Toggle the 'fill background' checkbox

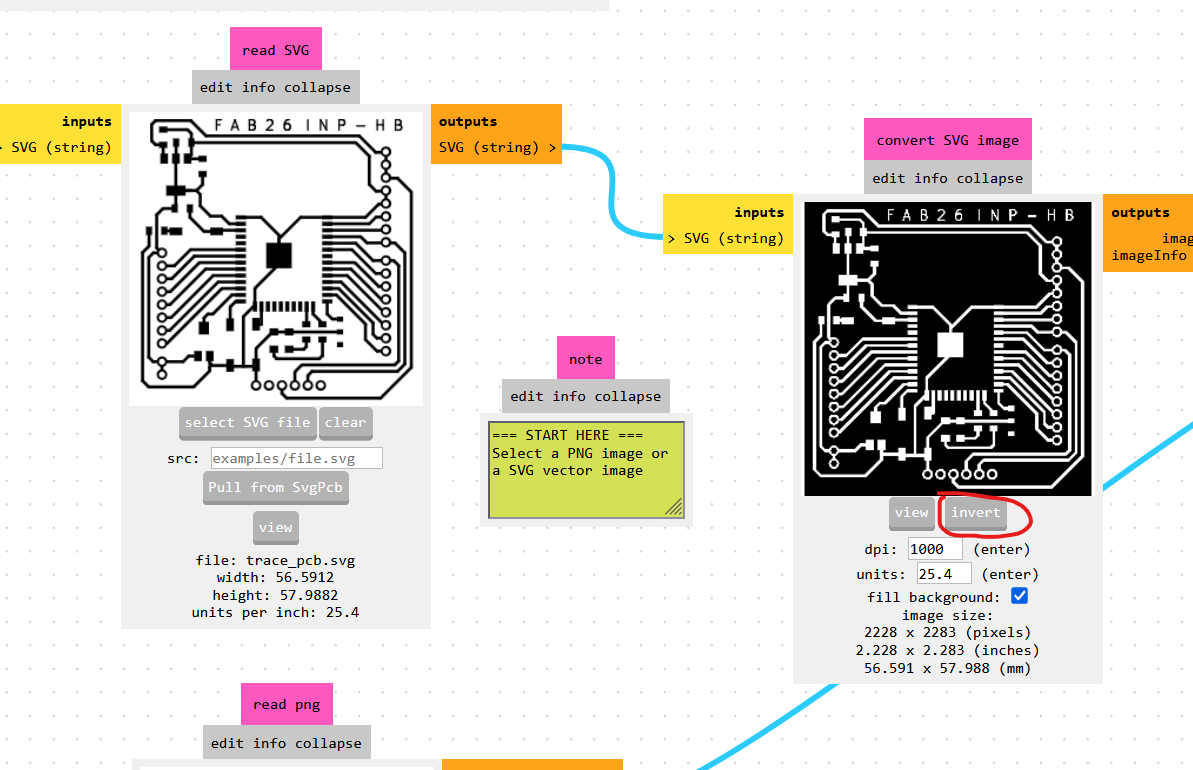point(1020,596)
